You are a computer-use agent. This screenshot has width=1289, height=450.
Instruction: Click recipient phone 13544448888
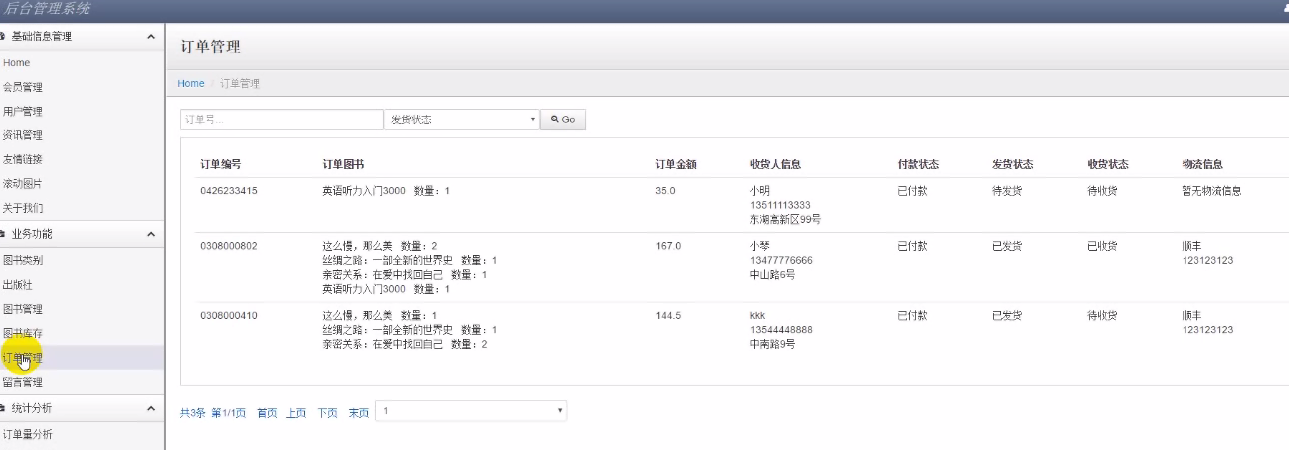pyautogui.click(x=781, y=330)
